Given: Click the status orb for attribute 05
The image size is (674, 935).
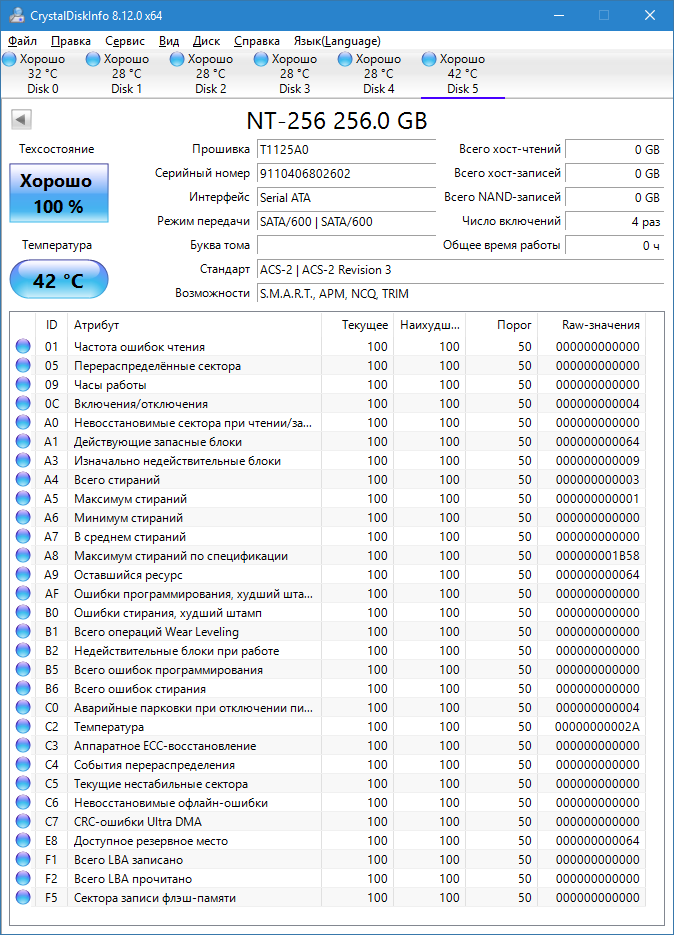Looking at the screenshot, I should [x=23, y=366].
